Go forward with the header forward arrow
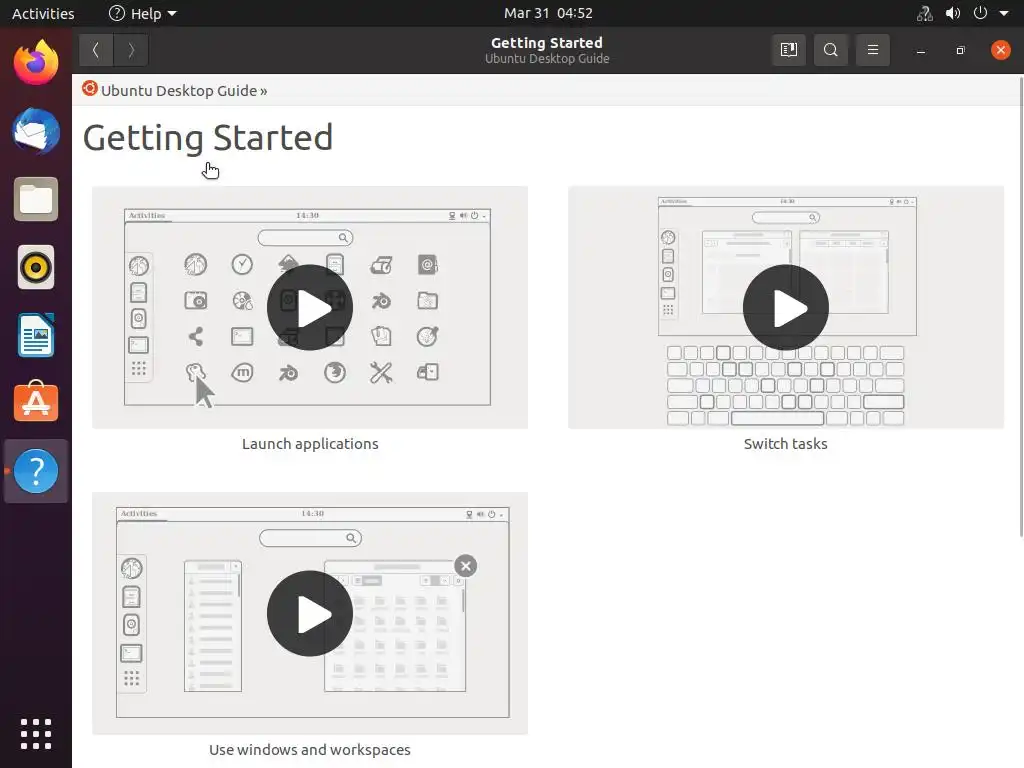The image size is (1024, 768). pos(131,50)
